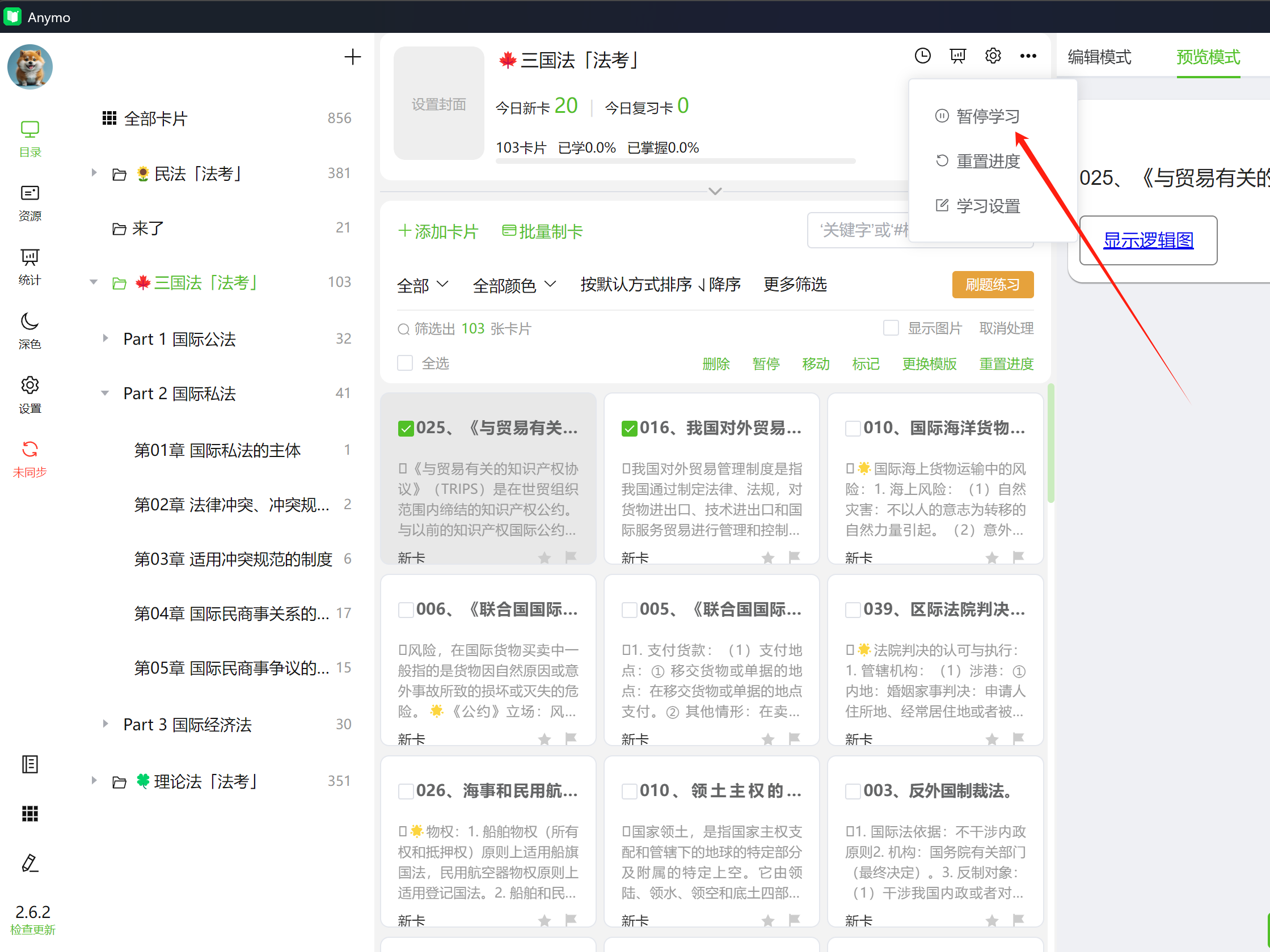
Task: Open the 全部 filter dropdown
Action: pyautogui.click(x=423, y=285)
